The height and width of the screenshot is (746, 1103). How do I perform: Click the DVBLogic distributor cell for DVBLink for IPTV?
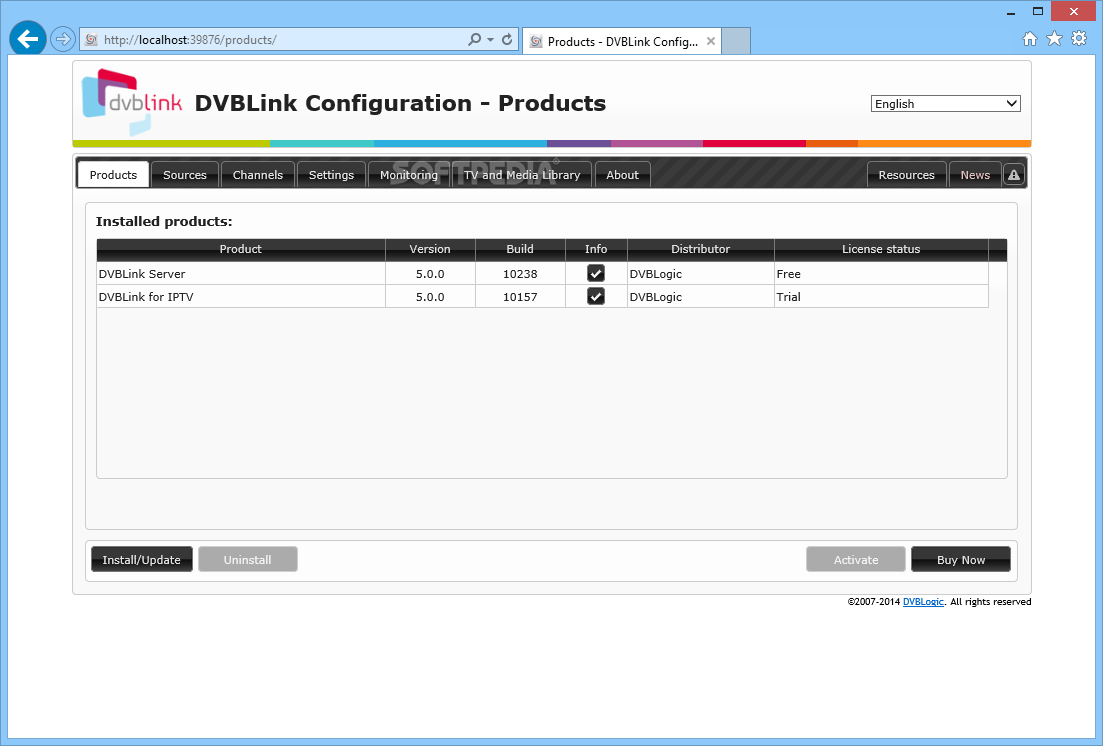click(701, 296)
